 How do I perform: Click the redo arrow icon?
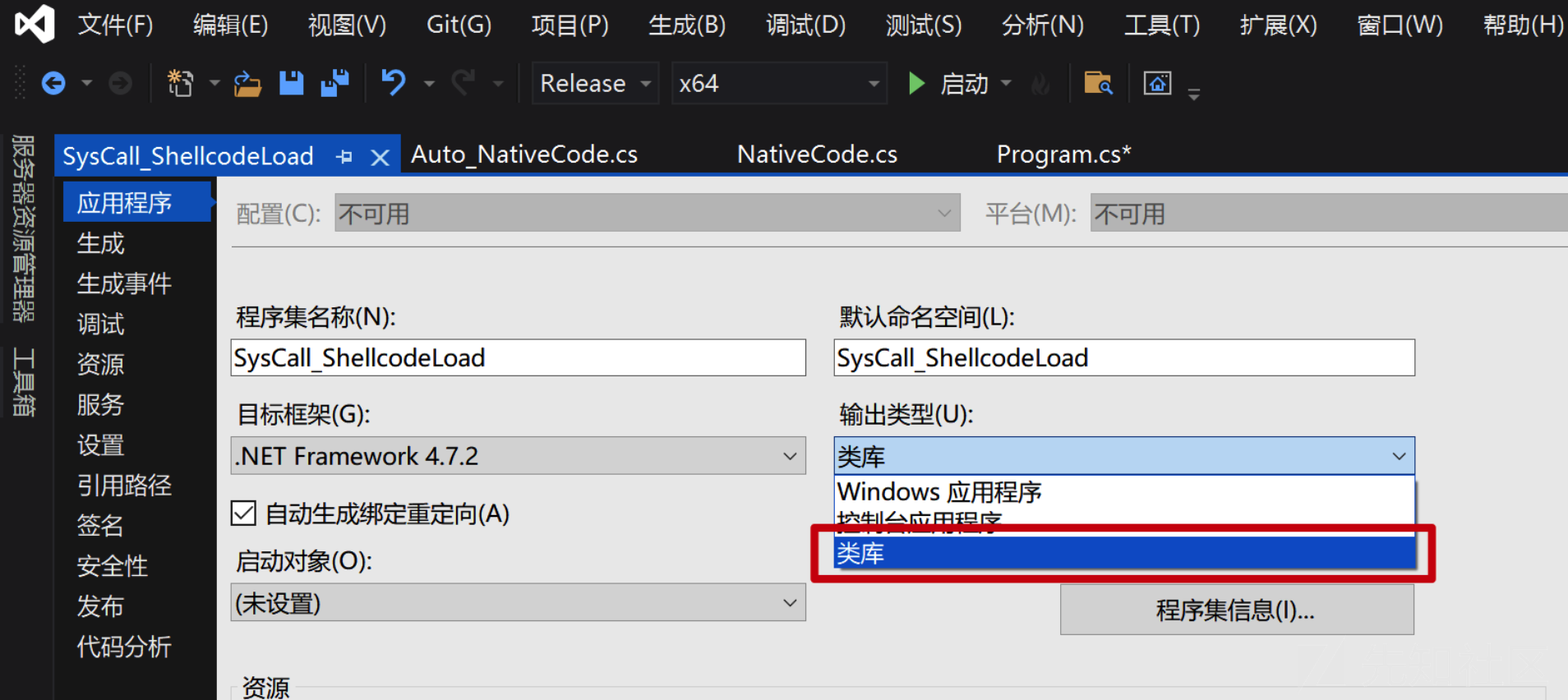click(463, 83)
